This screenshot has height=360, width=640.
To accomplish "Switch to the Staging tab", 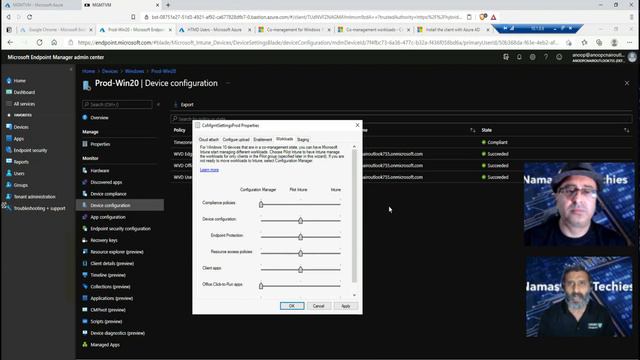I will pos(303,140).
